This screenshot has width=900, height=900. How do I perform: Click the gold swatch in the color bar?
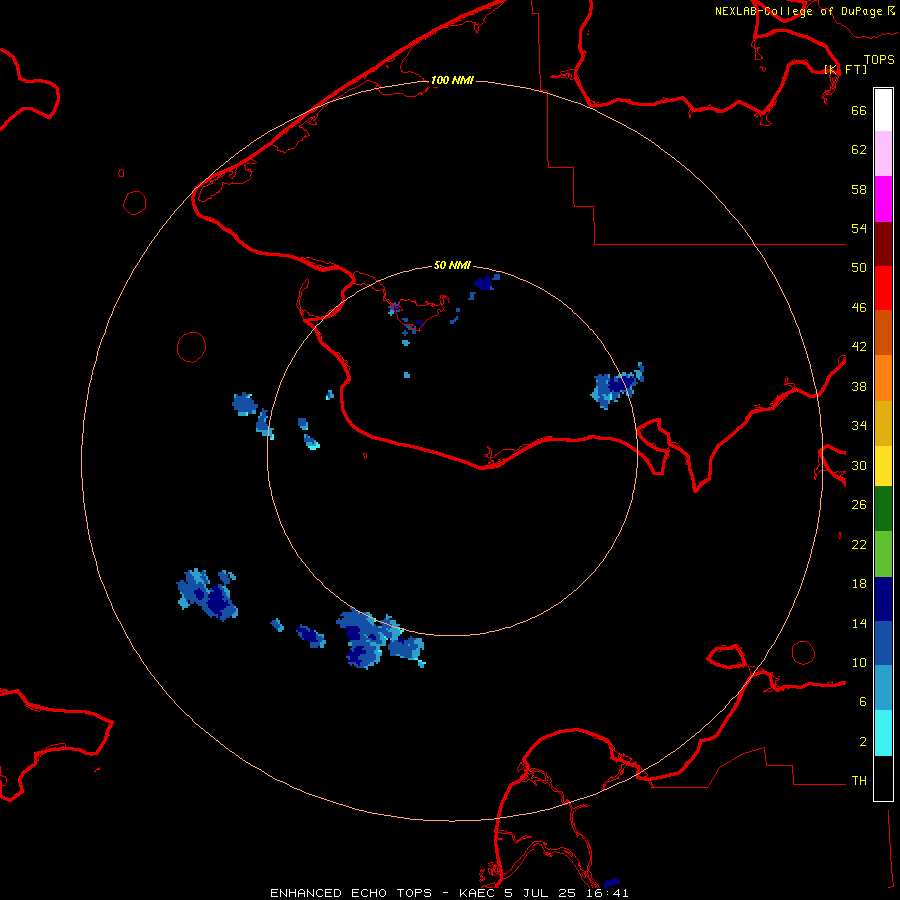click(x=883, y=423)
